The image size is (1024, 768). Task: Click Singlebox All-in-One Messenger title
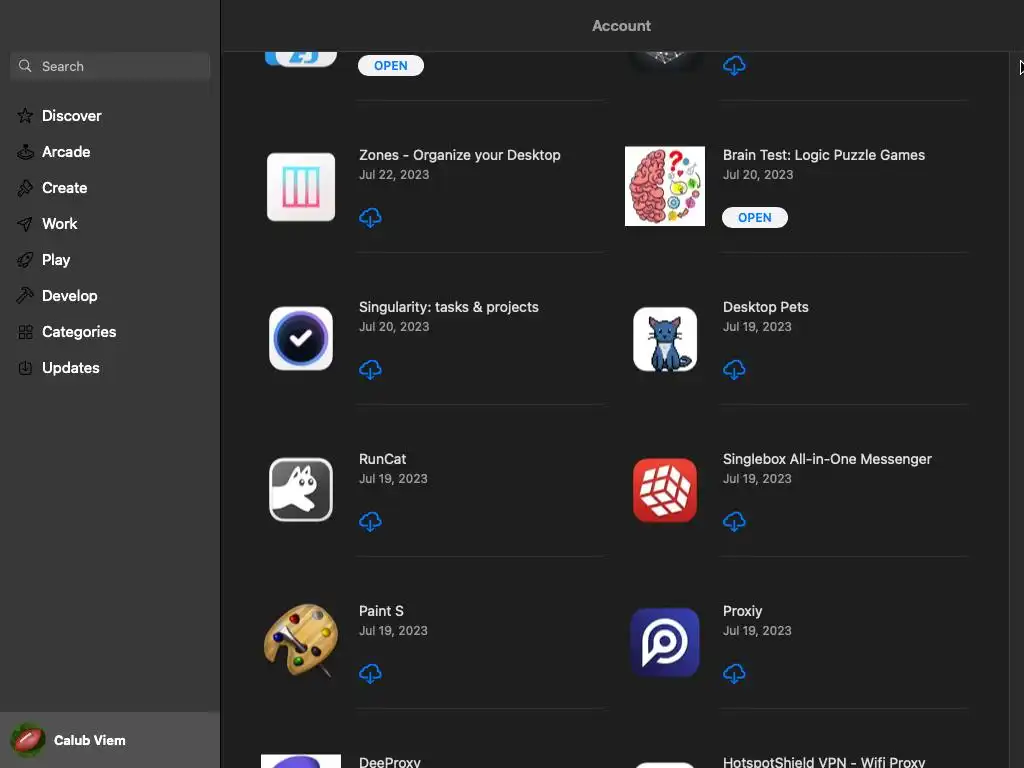[x=827, y=459]
